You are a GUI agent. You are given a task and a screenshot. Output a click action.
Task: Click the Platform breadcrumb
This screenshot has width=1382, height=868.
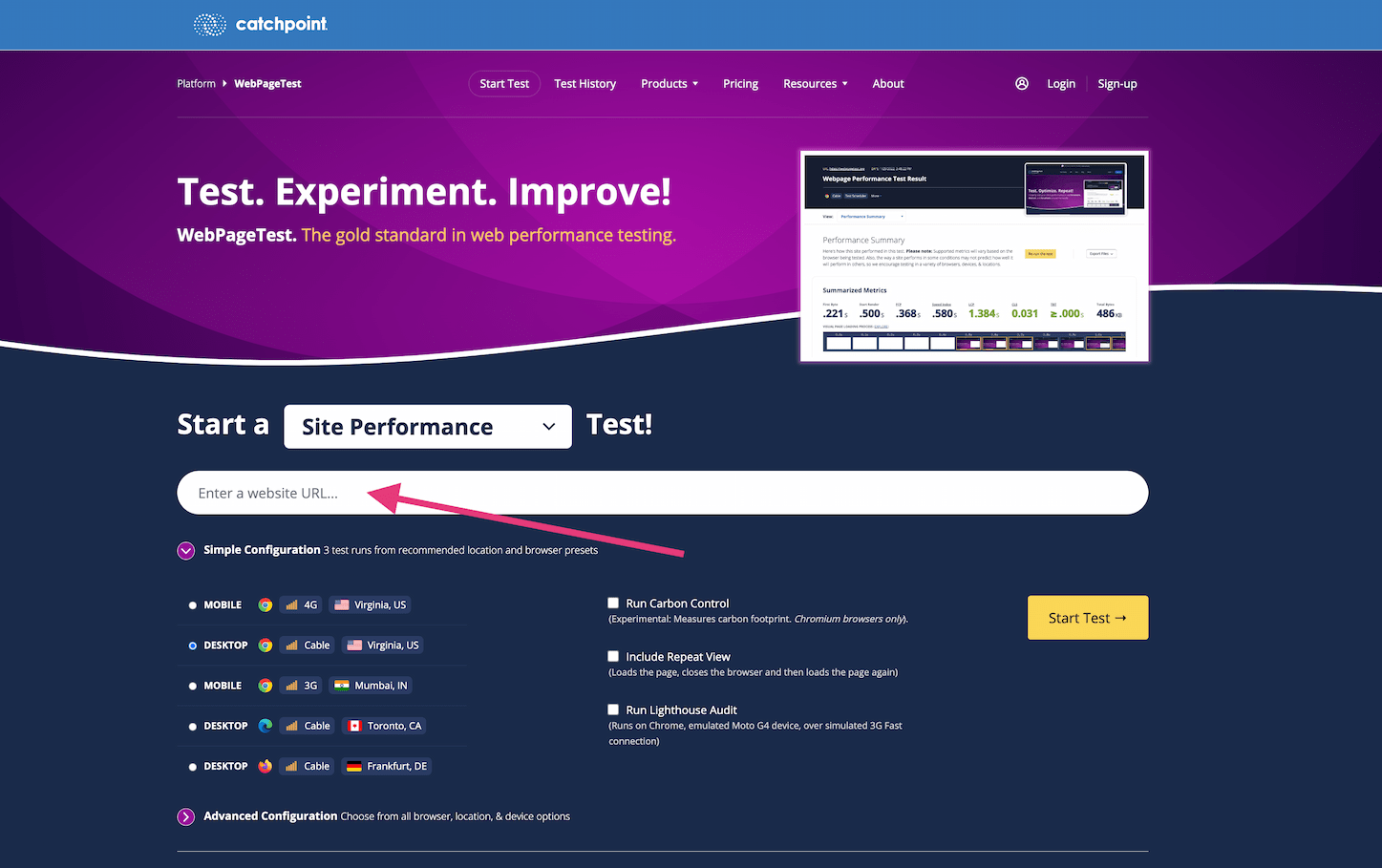[x=196, y=84]
